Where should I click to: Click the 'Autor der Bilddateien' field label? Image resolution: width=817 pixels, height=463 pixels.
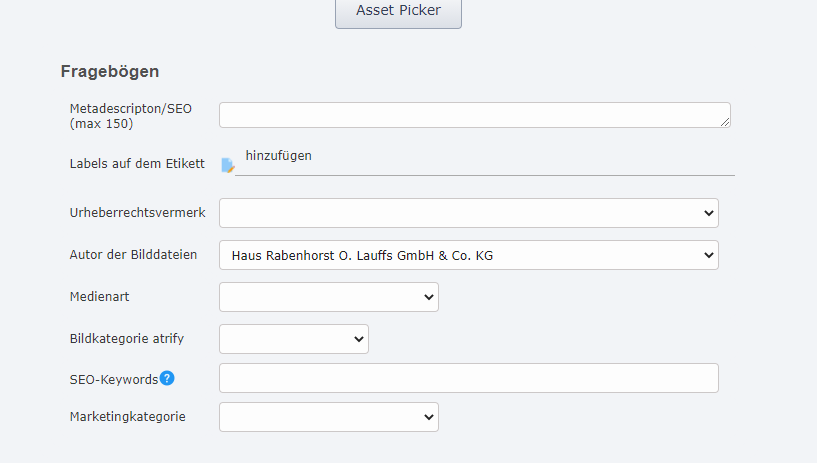pos(133,255)
